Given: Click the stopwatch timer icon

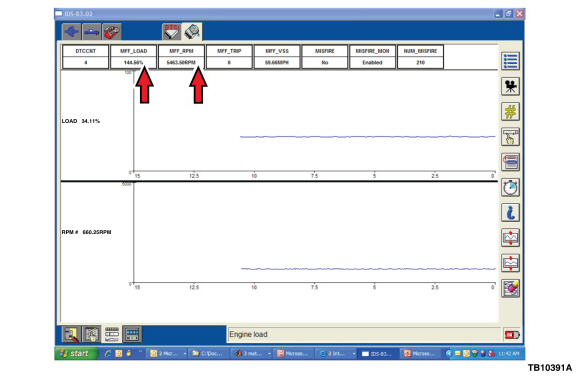Looking at the screenshot, I should tap(510, 187).
